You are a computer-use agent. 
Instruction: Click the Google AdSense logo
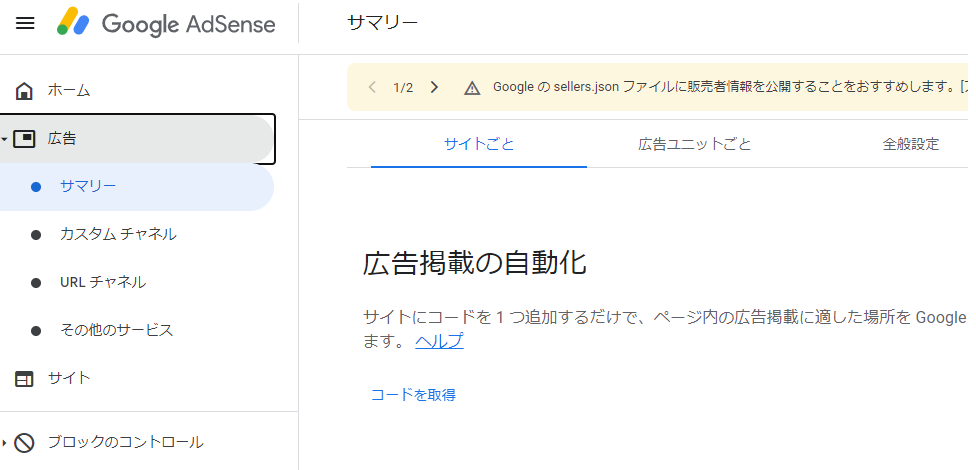[x=166, y=23]
